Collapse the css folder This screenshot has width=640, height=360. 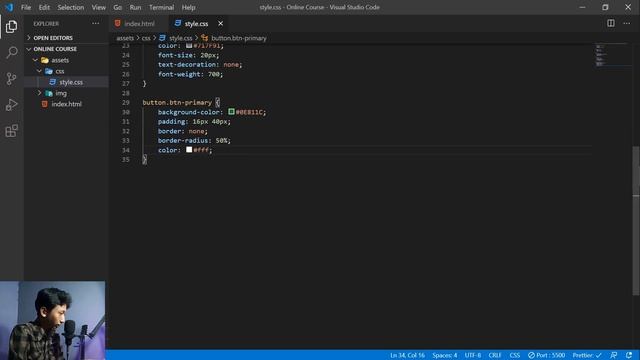pos(65,71)
